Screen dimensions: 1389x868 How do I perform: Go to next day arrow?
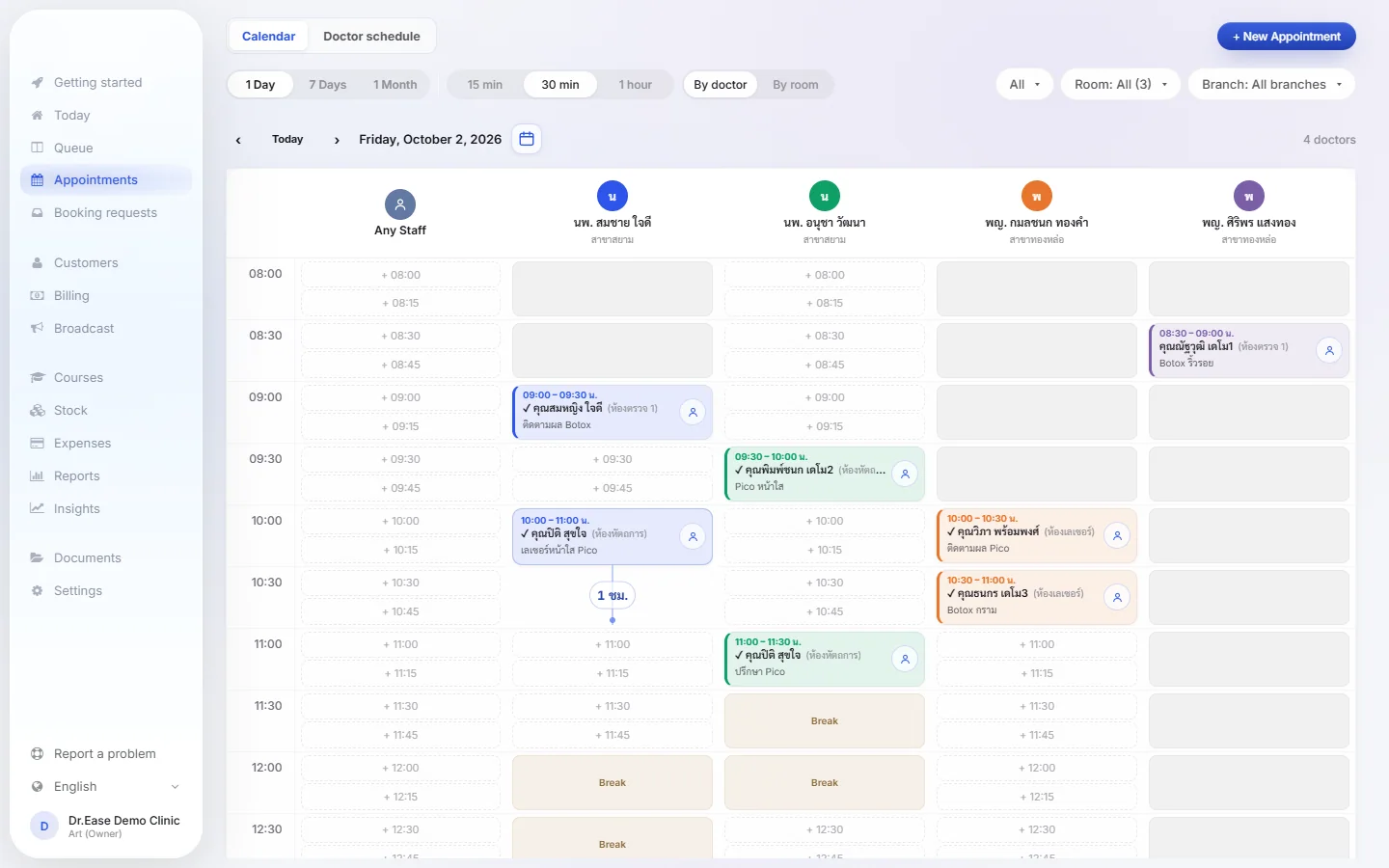(x=337, y=140)
